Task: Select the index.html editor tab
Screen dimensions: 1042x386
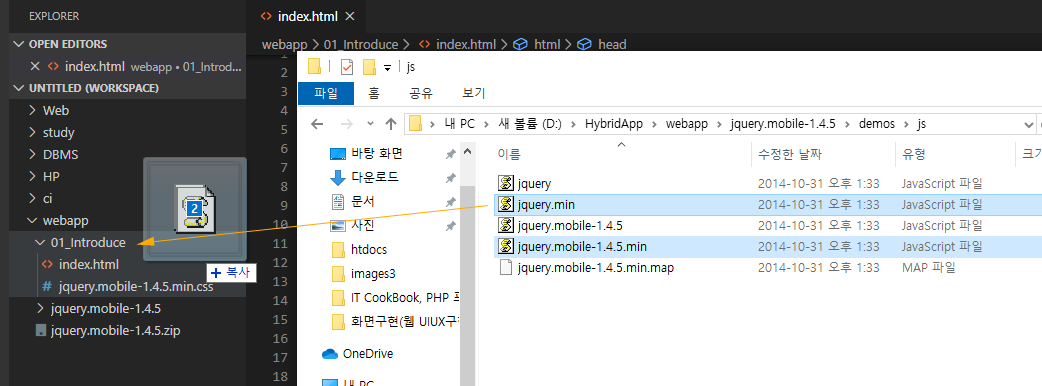Action: (308, 16)
